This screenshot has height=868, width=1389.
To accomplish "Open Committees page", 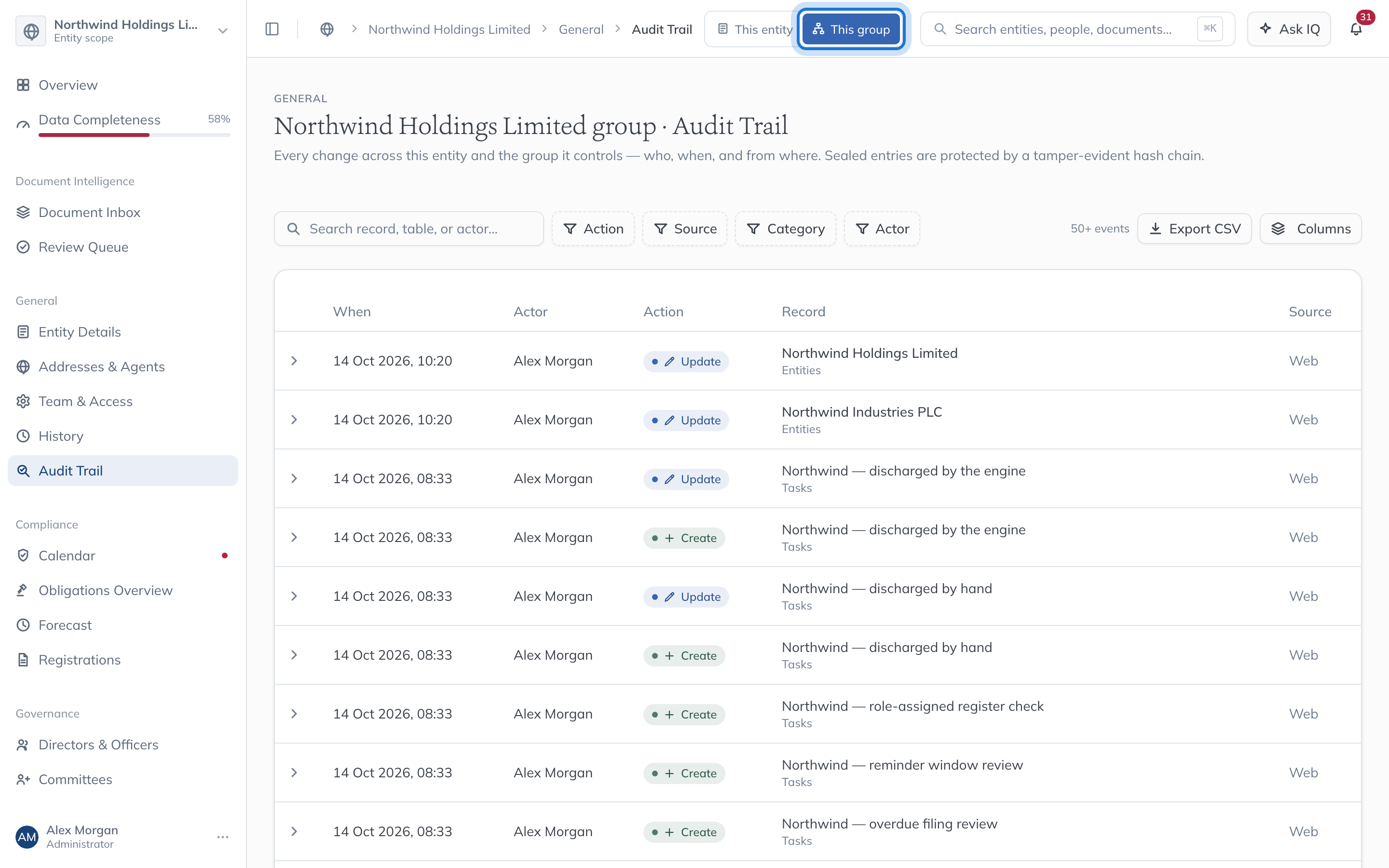I will coord(123,780).
